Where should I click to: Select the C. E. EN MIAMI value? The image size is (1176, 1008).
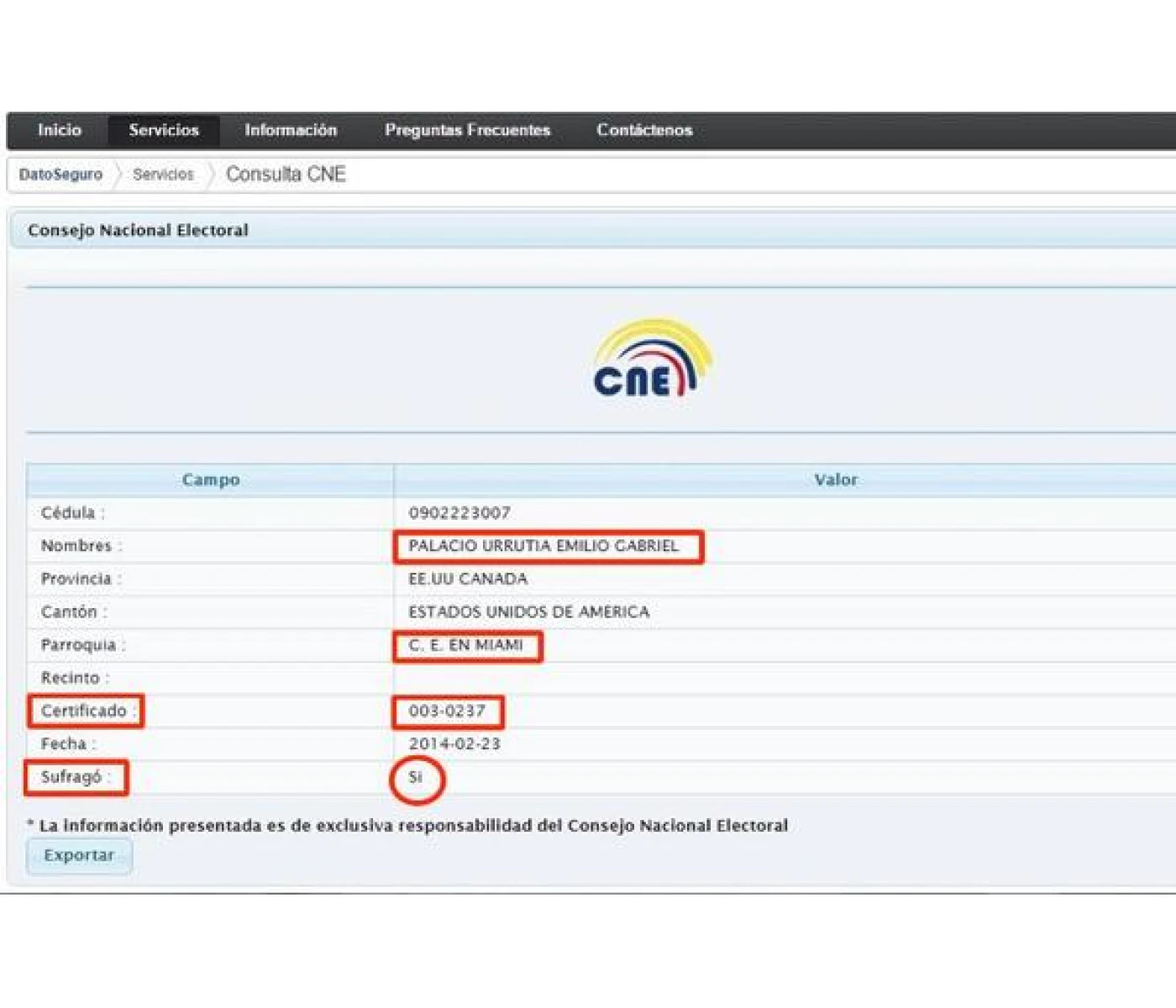pos(465,645)
